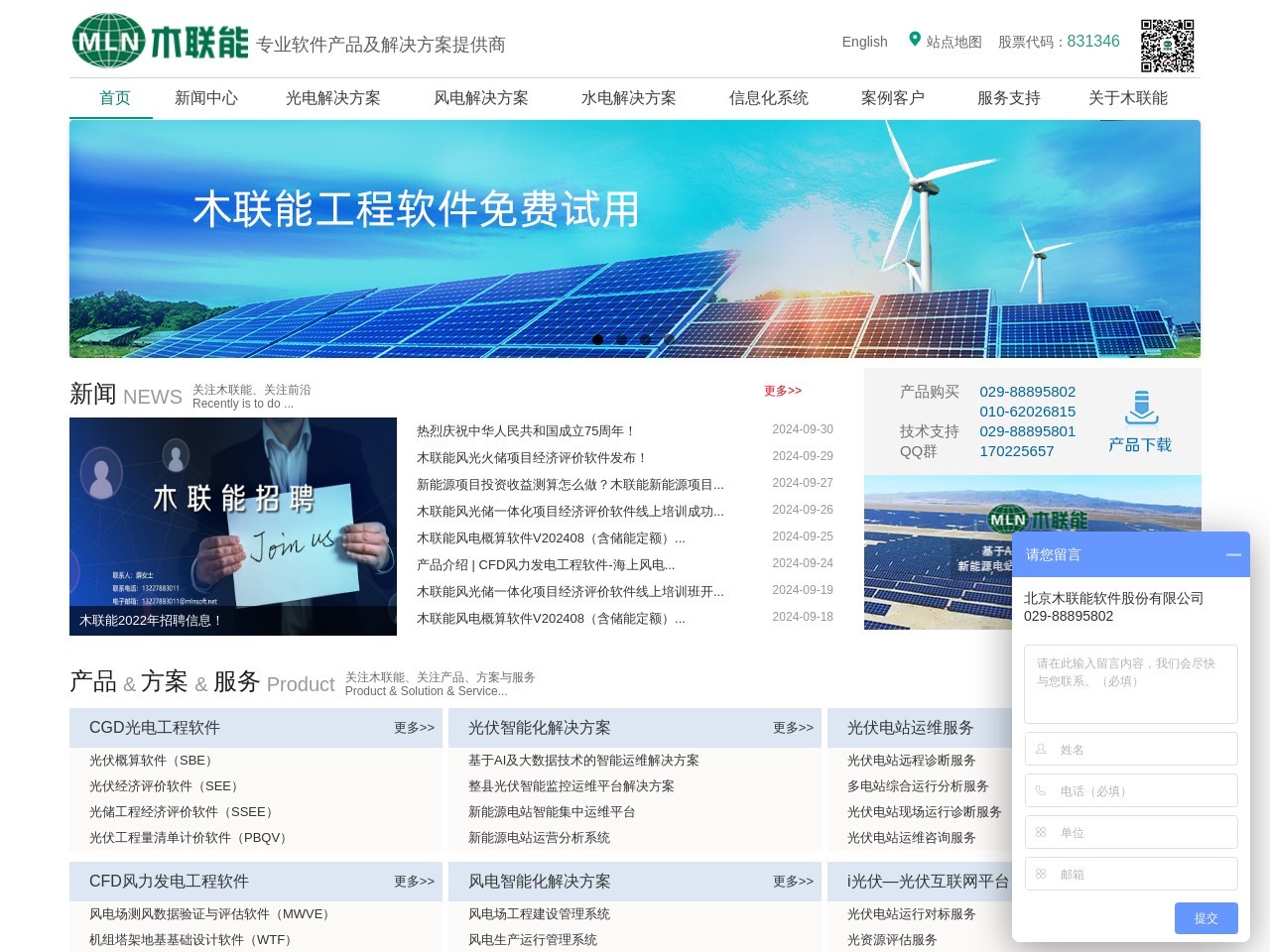Open 光电解决方案 navigation menu

pyautogui.click(x=332, y=98)
